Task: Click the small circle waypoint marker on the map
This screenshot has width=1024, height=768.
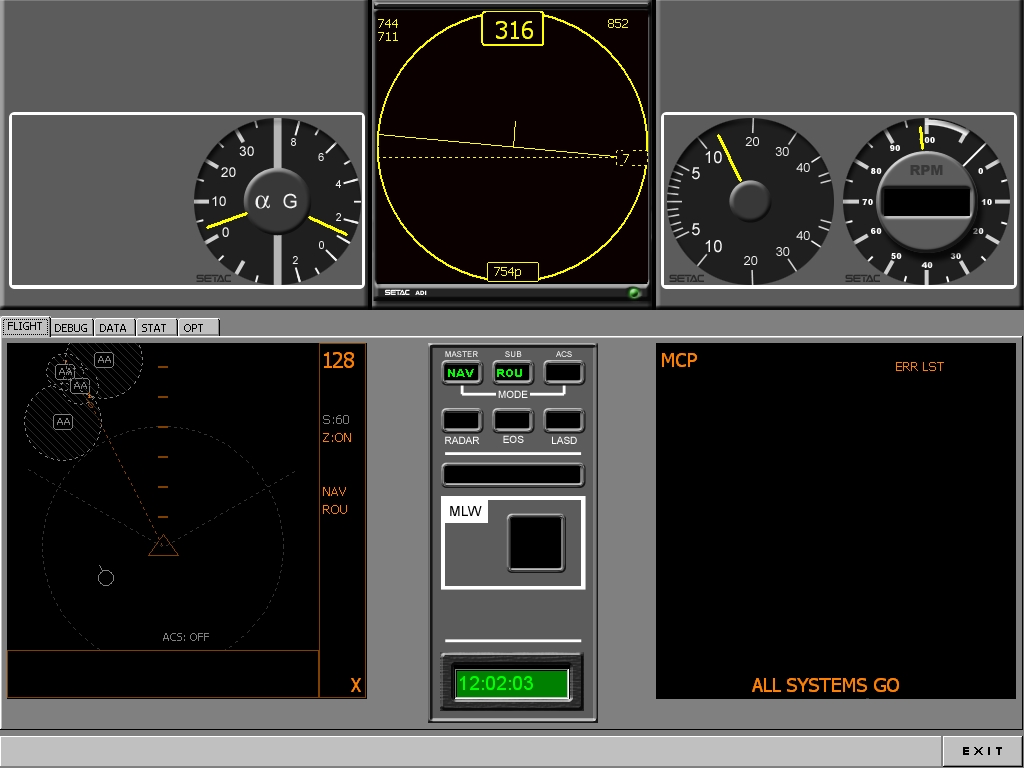Action: click(105, 577)
